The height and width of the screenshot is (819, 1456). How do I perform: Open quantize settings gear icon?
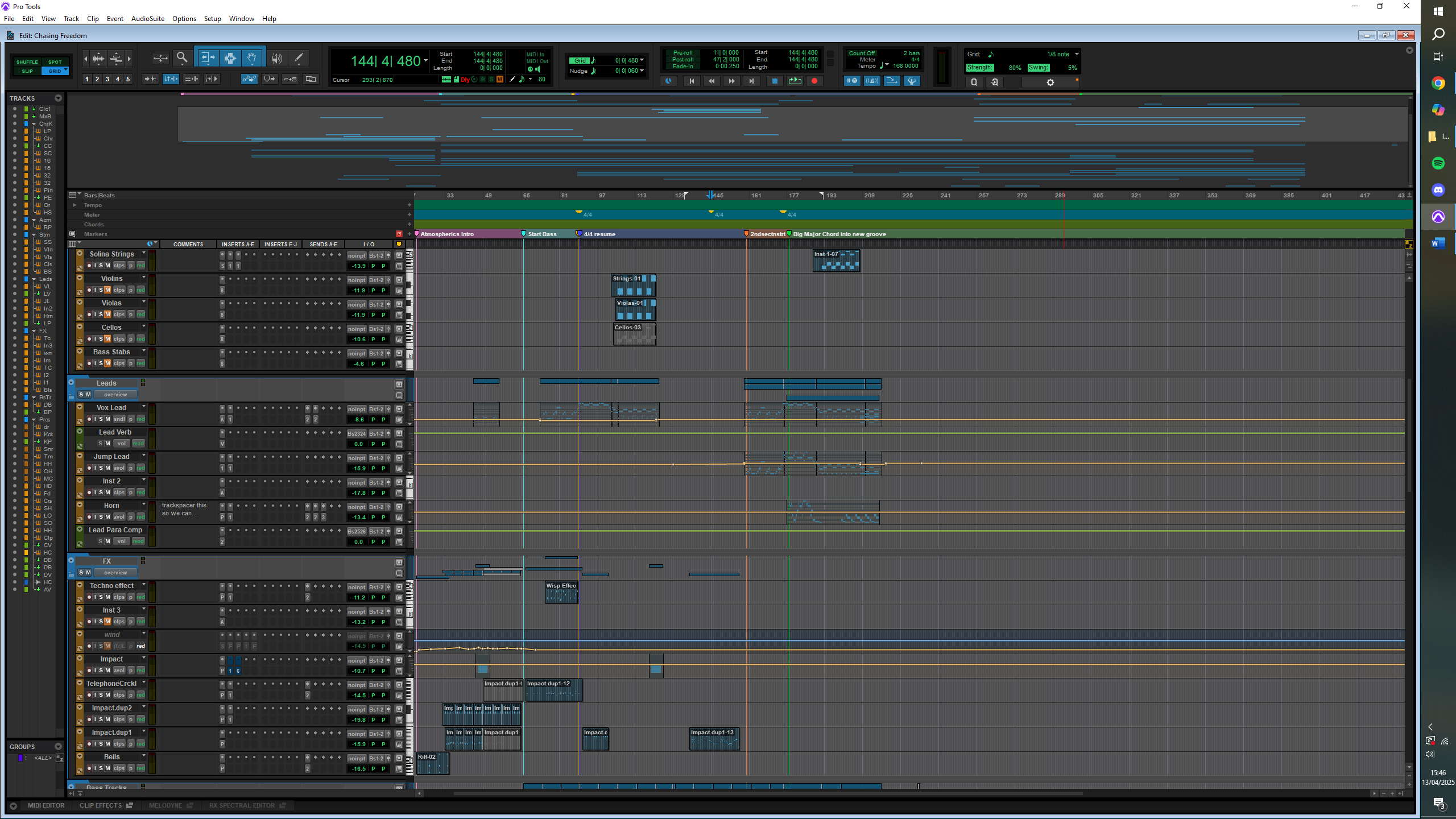click(x=1050, y=82)
